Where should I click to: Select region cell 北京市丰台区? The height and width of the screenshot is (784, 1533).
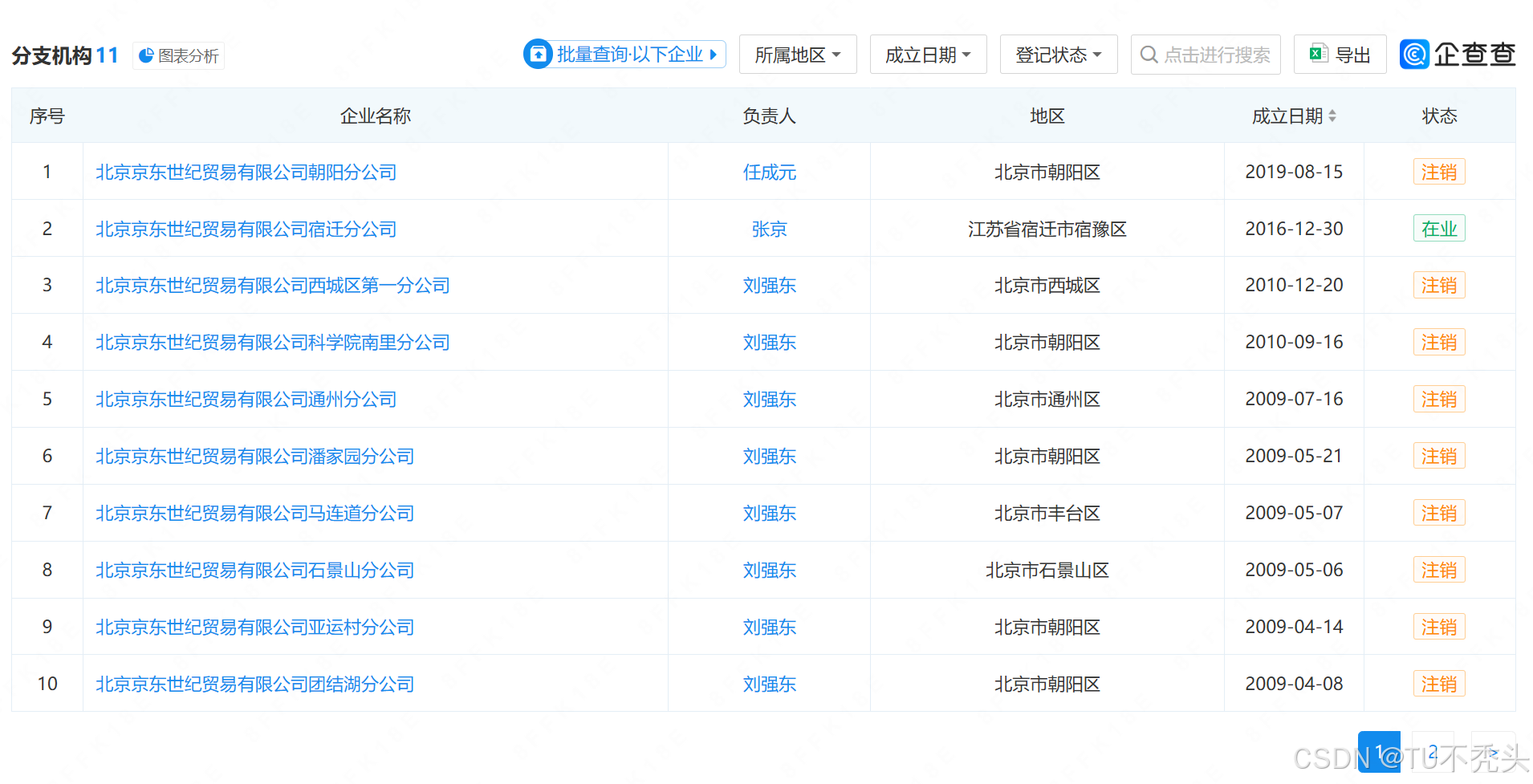click(x=1047, y=513)
